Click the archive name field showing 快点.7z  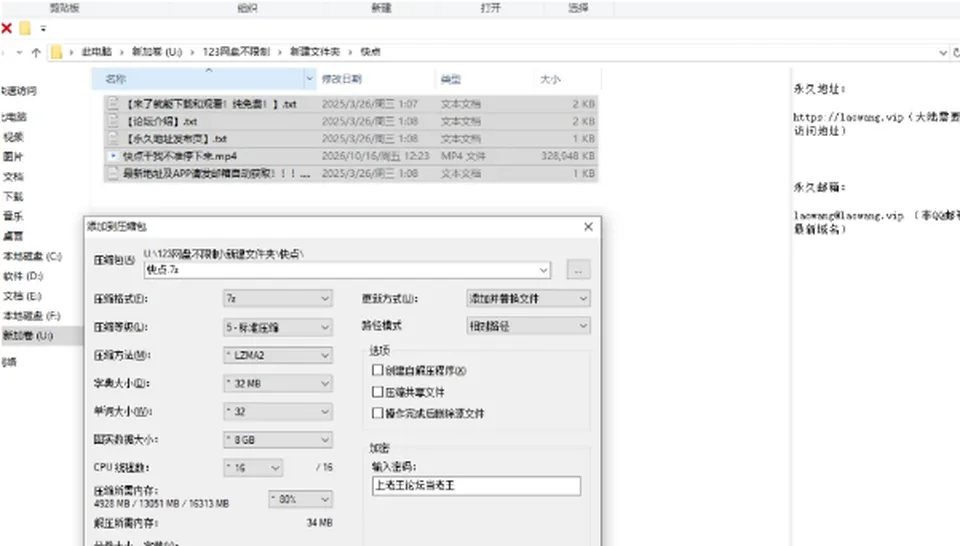tap(347, 270)
